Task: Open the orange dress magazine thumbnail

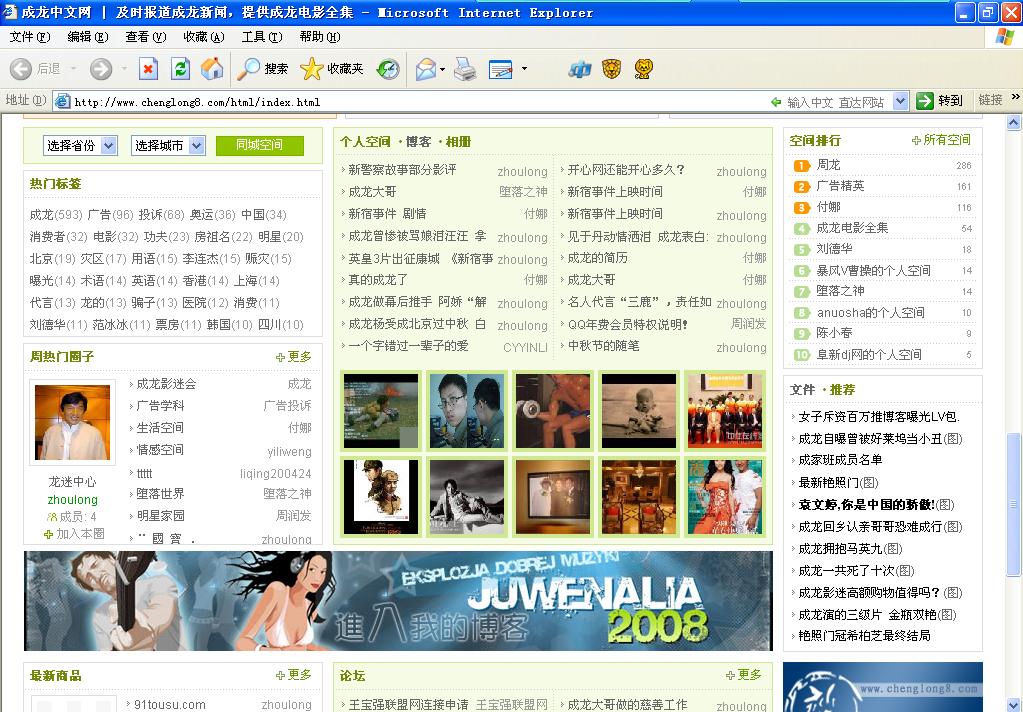Action: (725, 497)
